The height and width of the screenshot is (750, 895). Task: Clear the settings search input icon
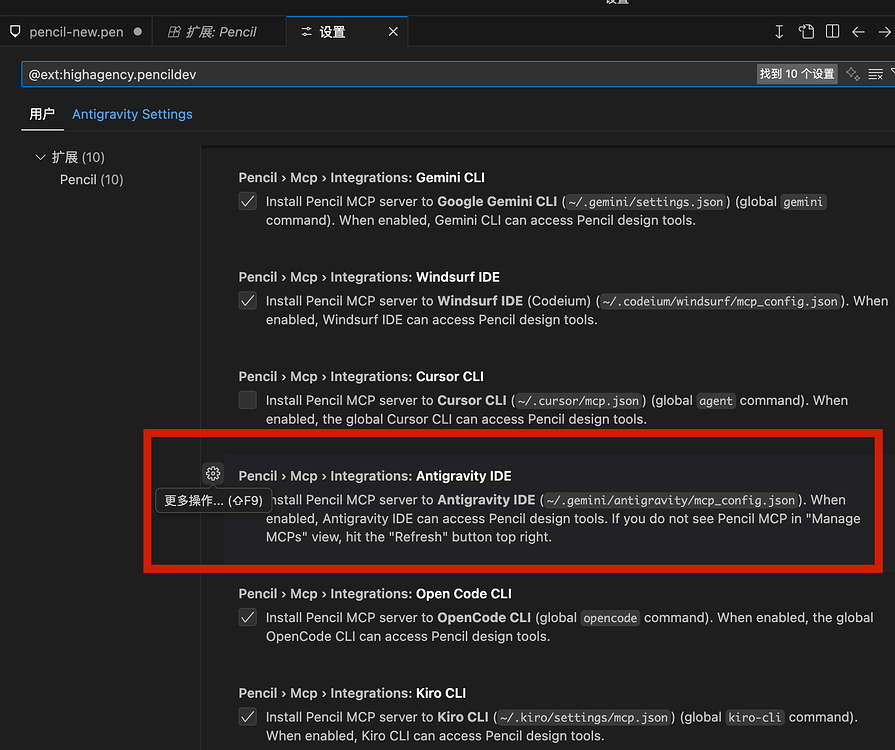pos(875,74)
